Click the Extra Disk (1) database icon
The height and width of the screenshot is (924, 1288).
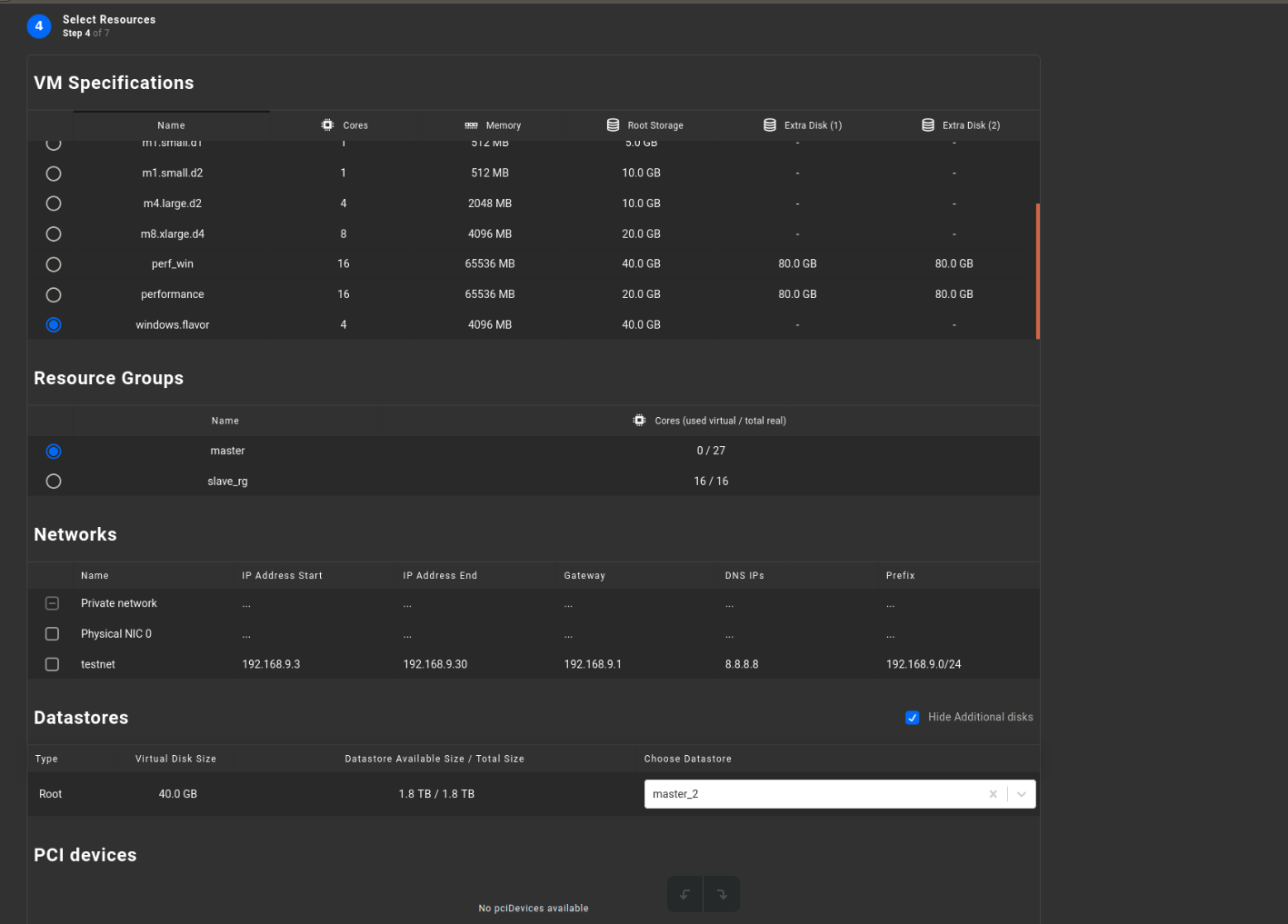[x=770, y=124]
